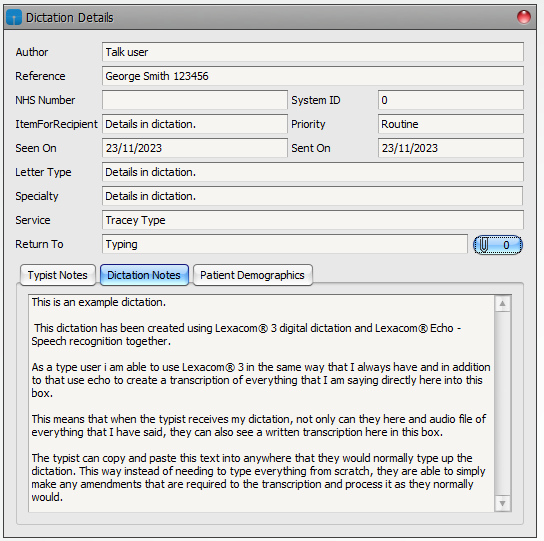This screenshot has height=541, width=544.
Task: Click the Sent On date field
Action: (451, 148)
